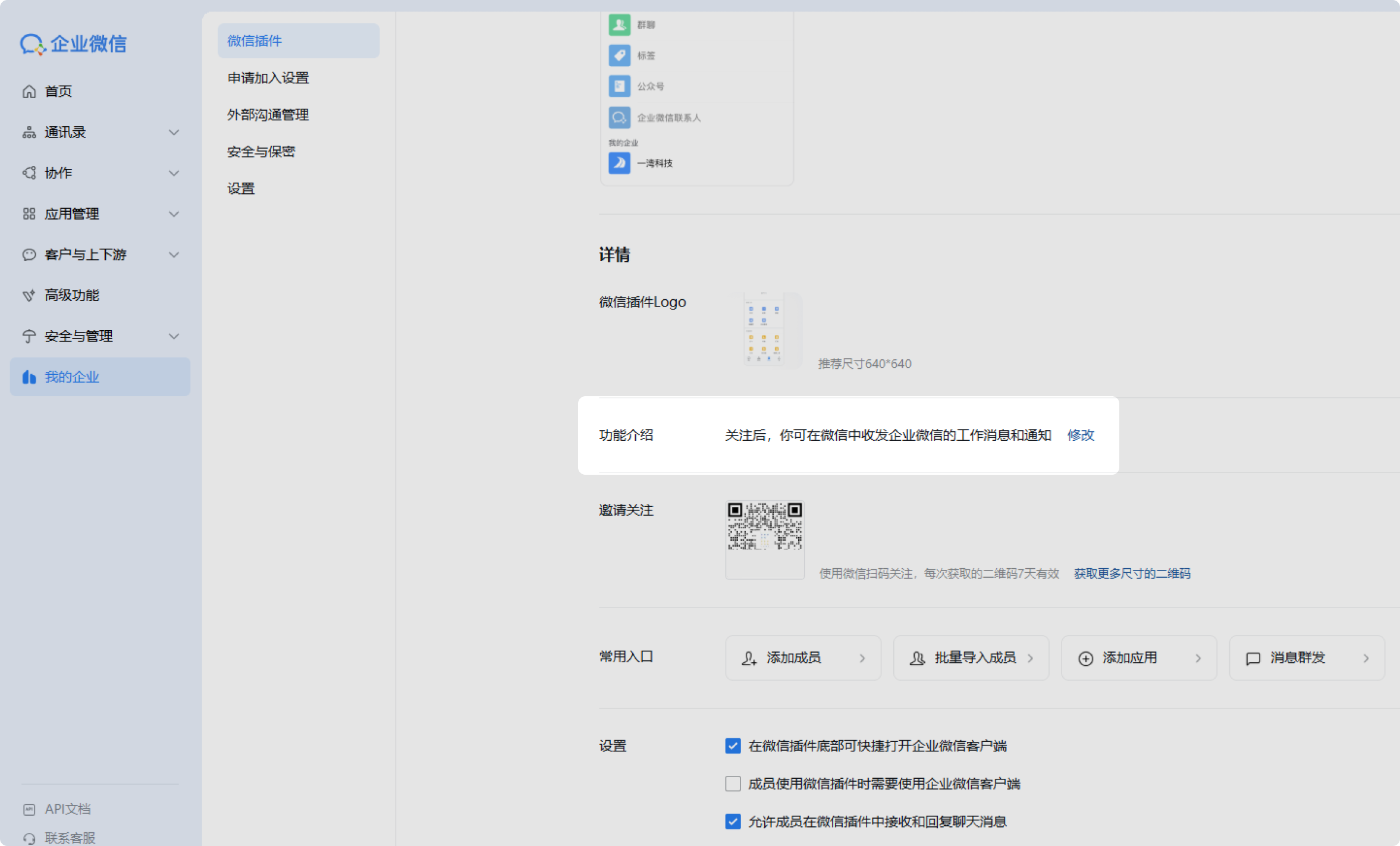Click the 高级功能 sidebar icon
Viewport: 1400px width, 846px height.
[29, 296]
